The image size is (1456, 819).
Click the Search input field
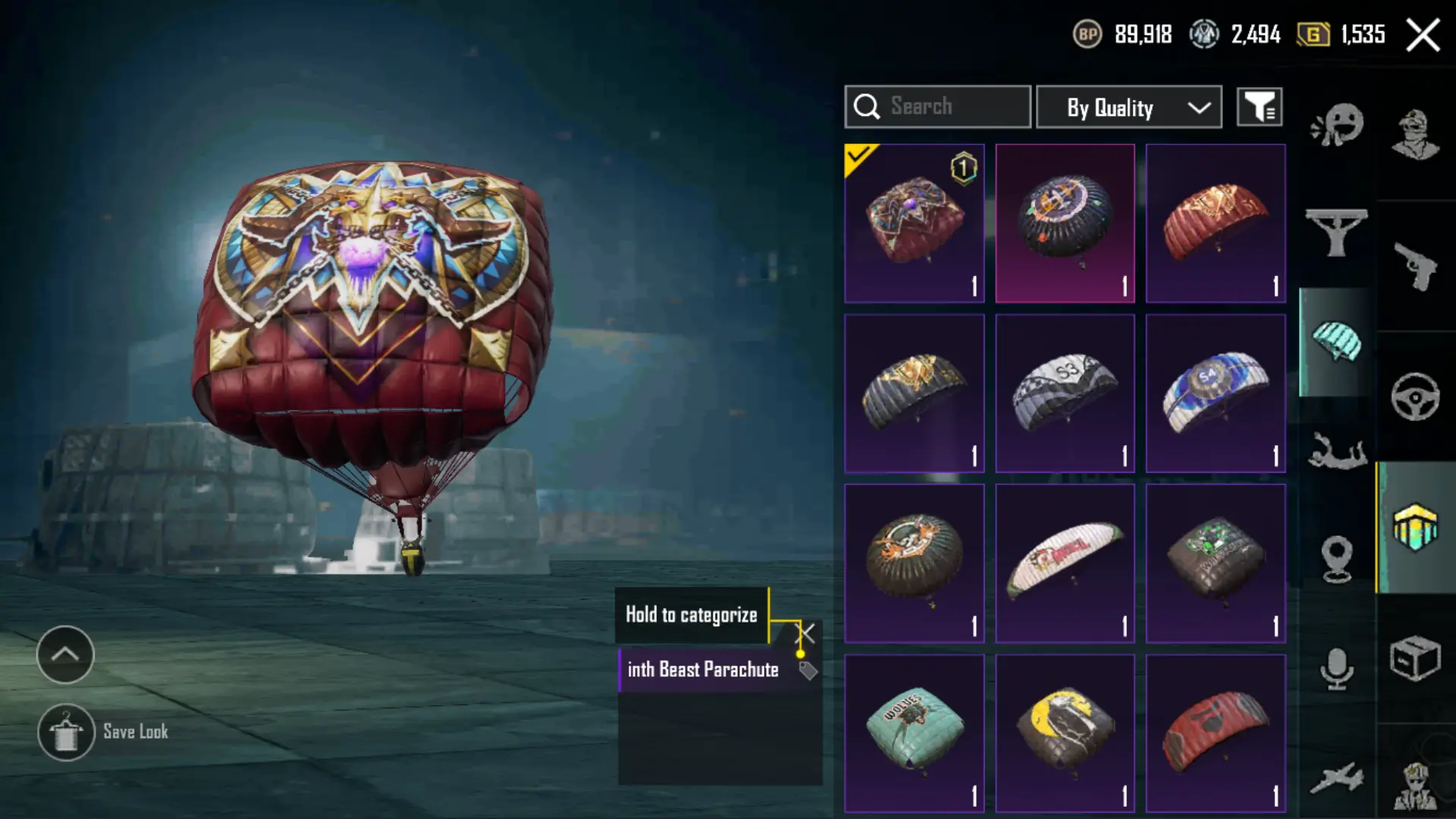coord(938,107)
